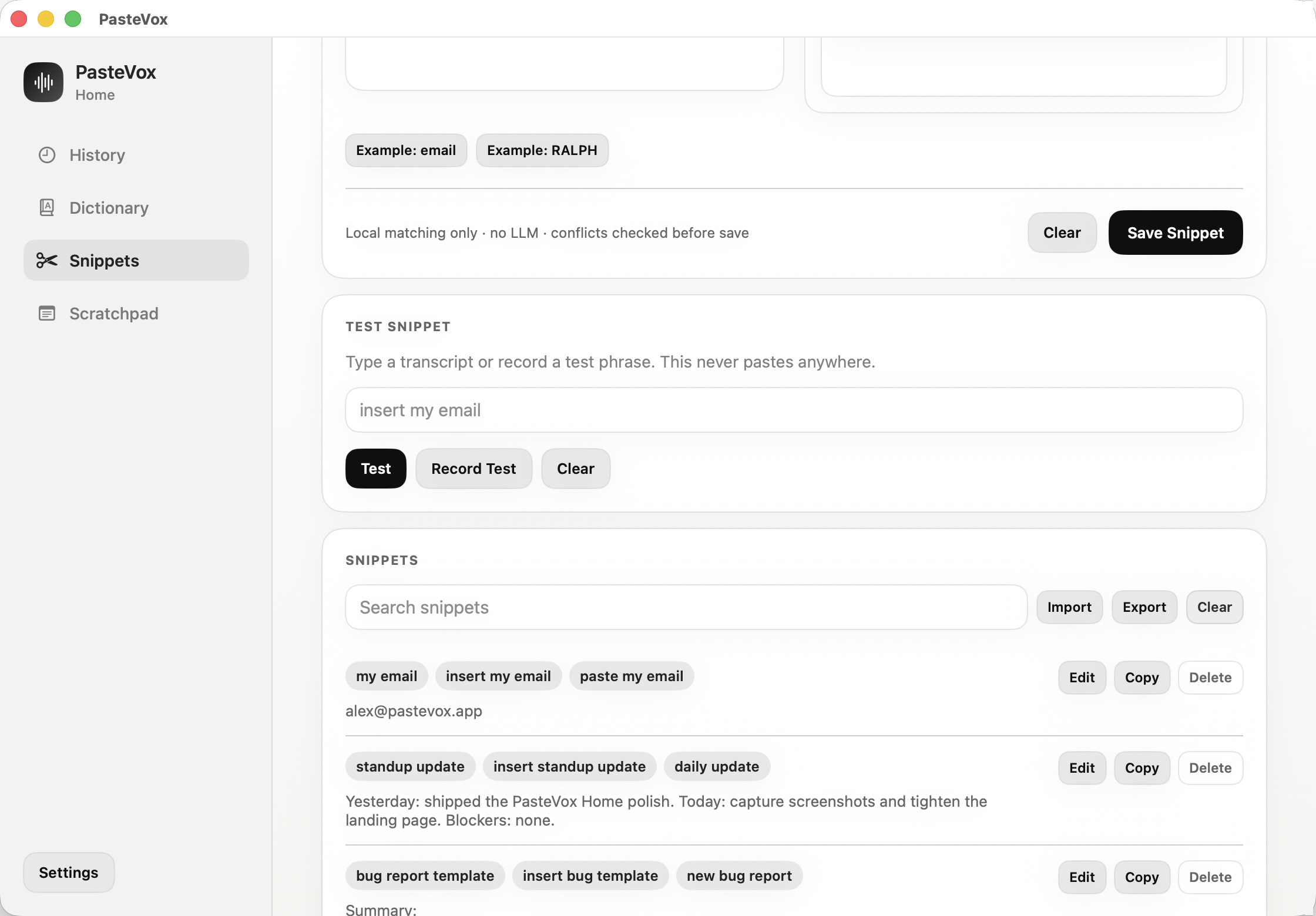Open Settings from the sidebar

point(69,873)
